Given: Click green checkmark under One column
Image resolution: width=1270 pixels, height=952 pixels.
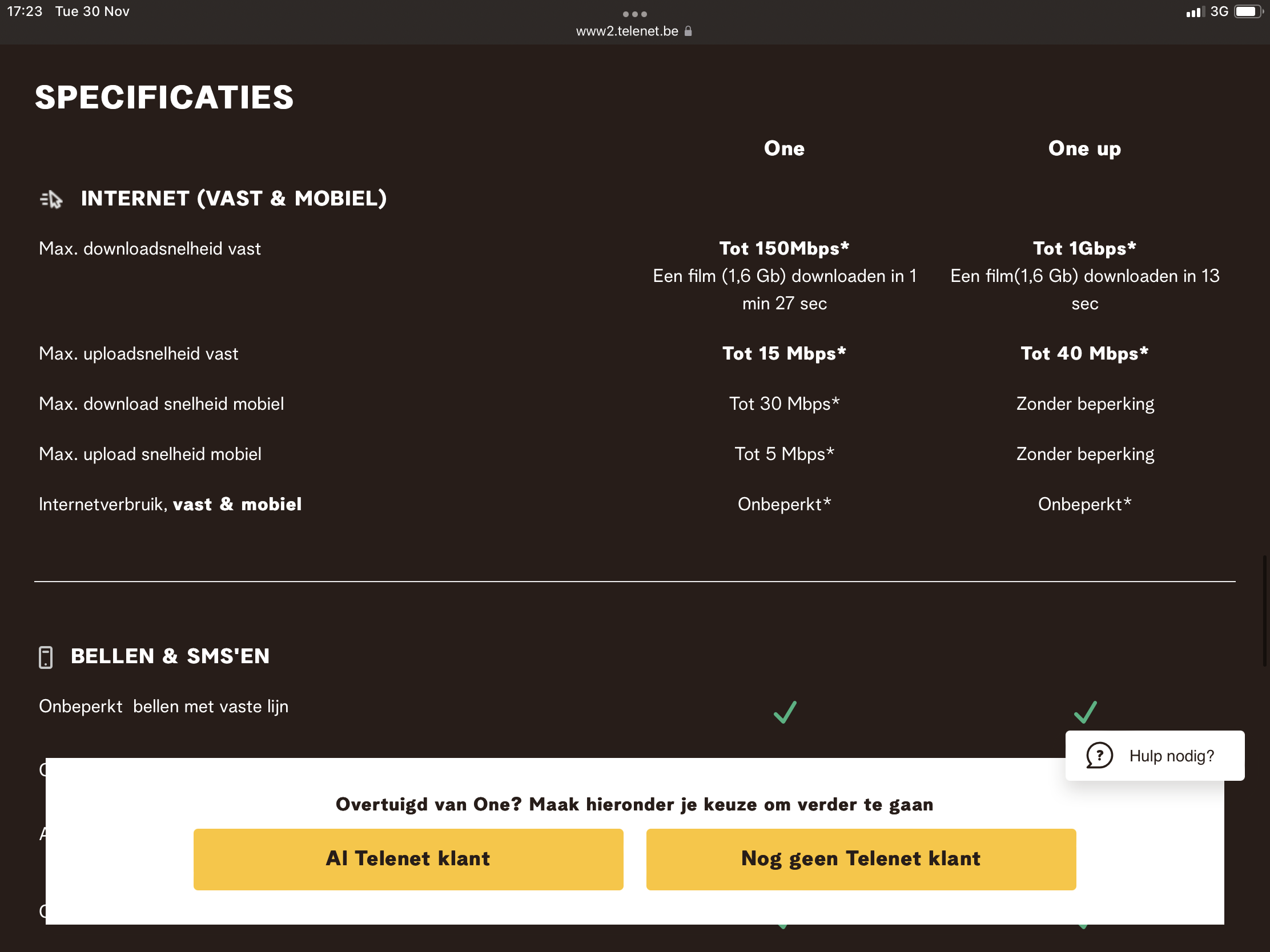Looking at the screenshot, I should coord(784,712).
